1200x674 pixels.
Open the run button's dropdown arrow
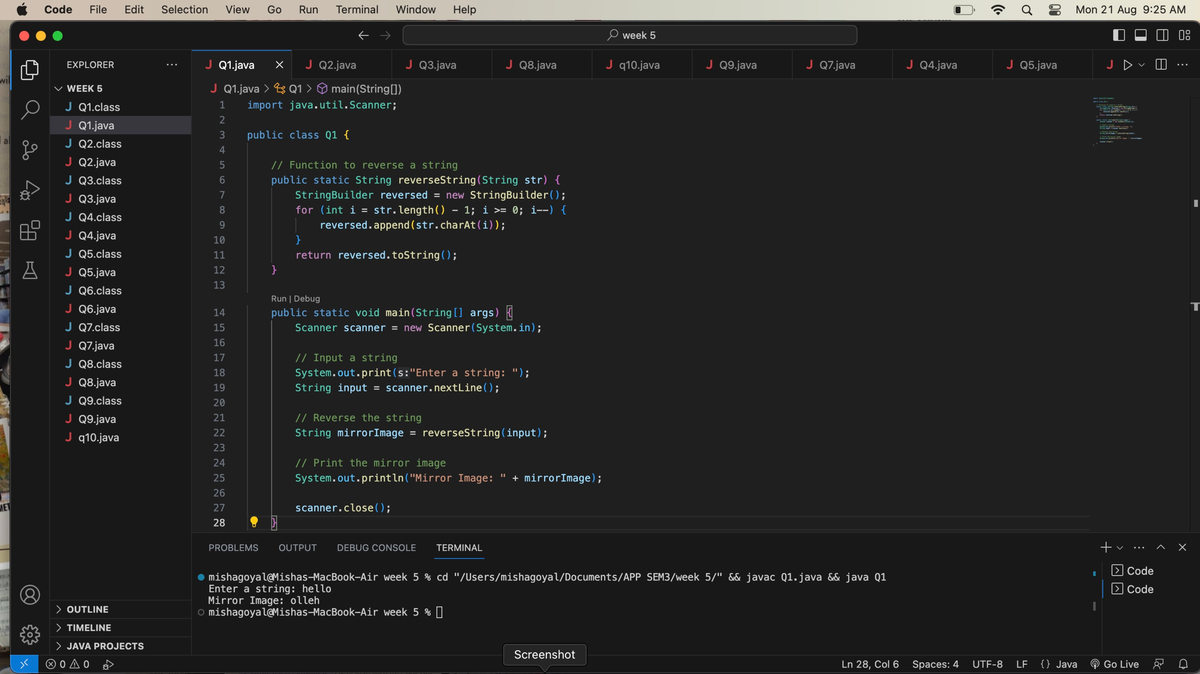[x=1142, y=64]
